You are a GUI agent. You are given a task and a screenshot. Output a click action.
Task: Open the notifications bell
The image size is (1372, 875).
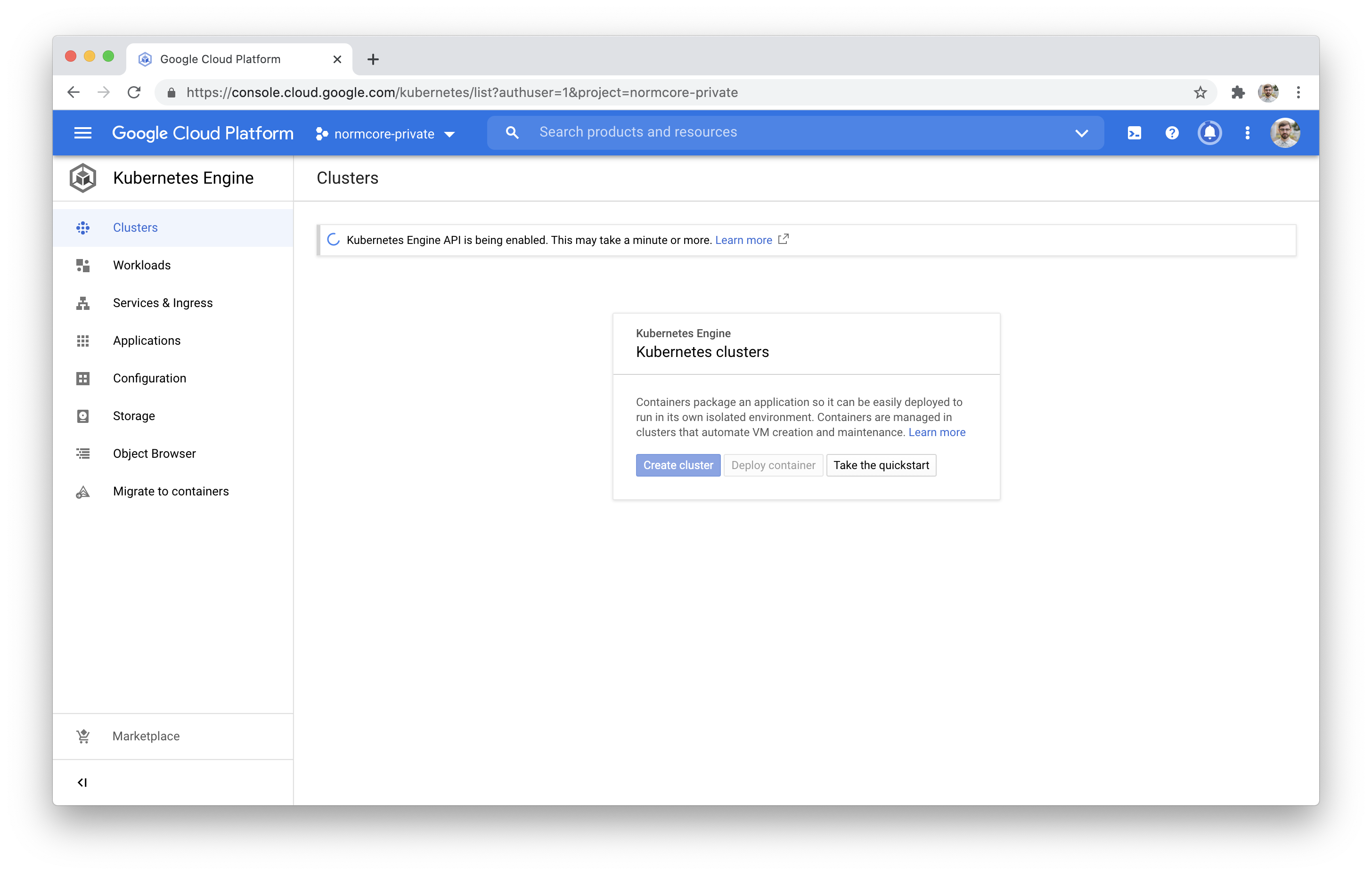click(1209, 133)
